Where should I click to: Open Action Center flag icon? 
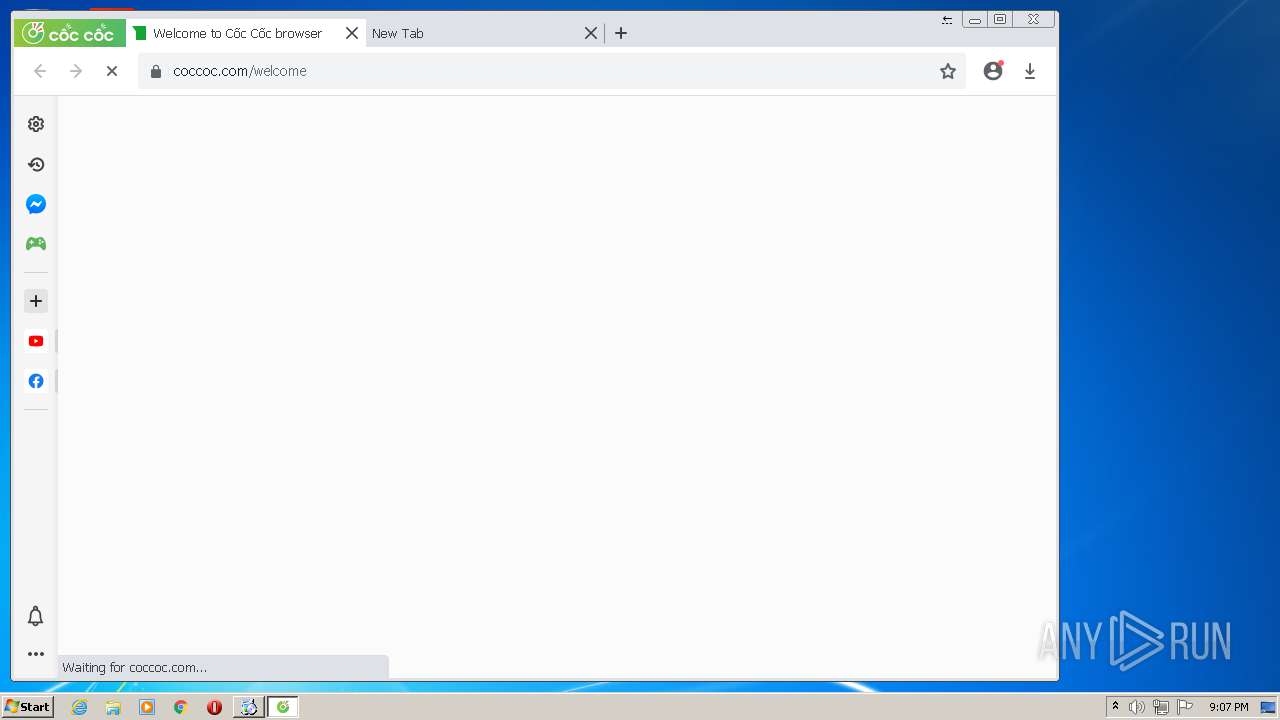point(1186,707)
